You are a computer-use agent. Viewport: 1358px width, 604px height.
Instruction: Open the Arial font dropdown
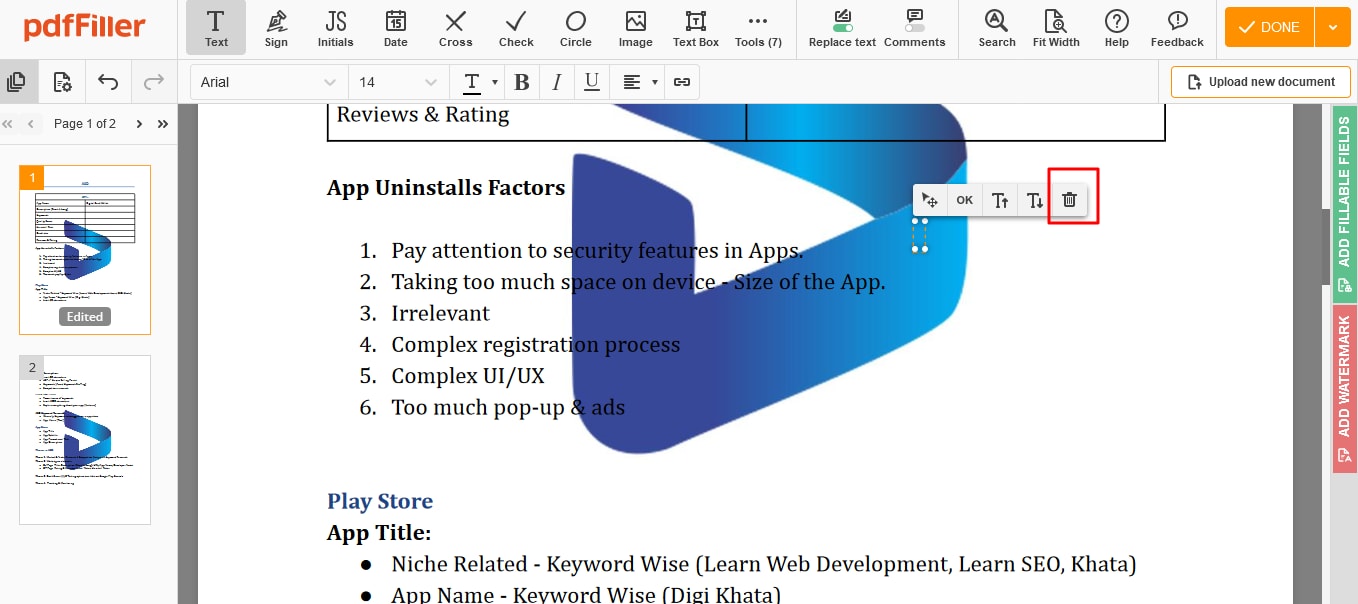pyautogui.click(x=269, y=82)
